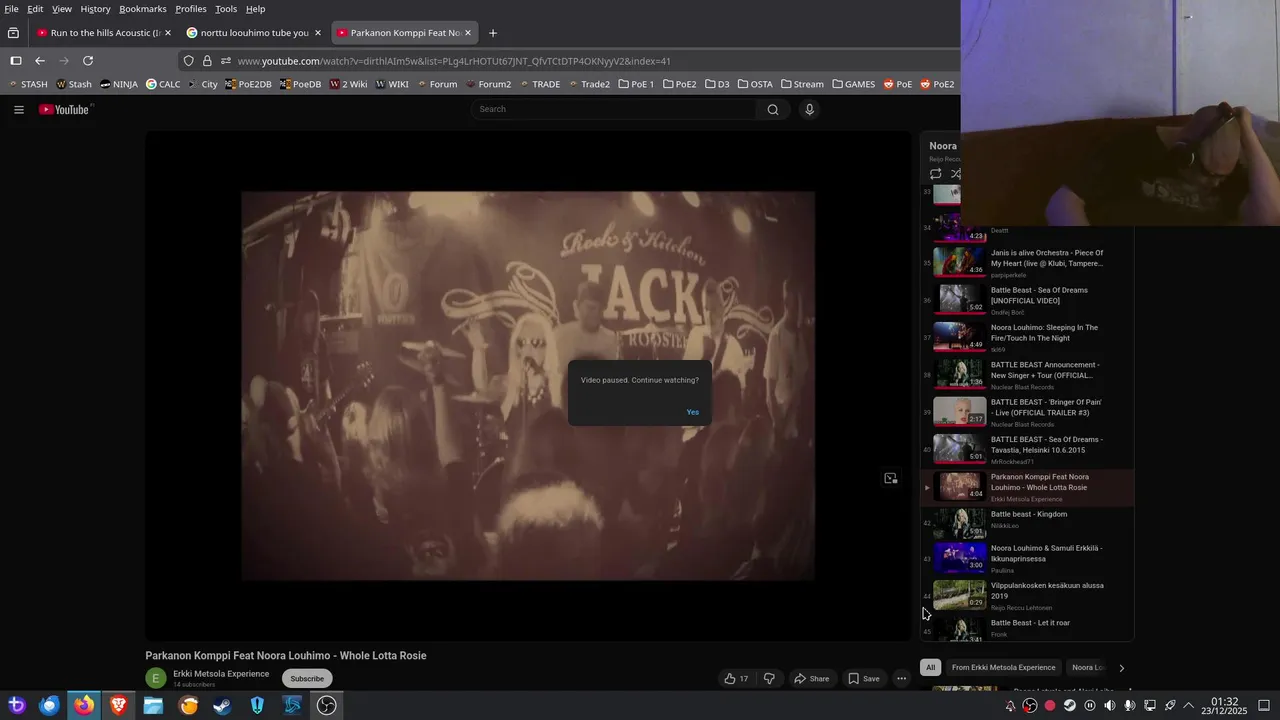The width and height of the screenshot is (1280, 720).
Task: Open the NINJA bookmark
Action: pos(119,84)
